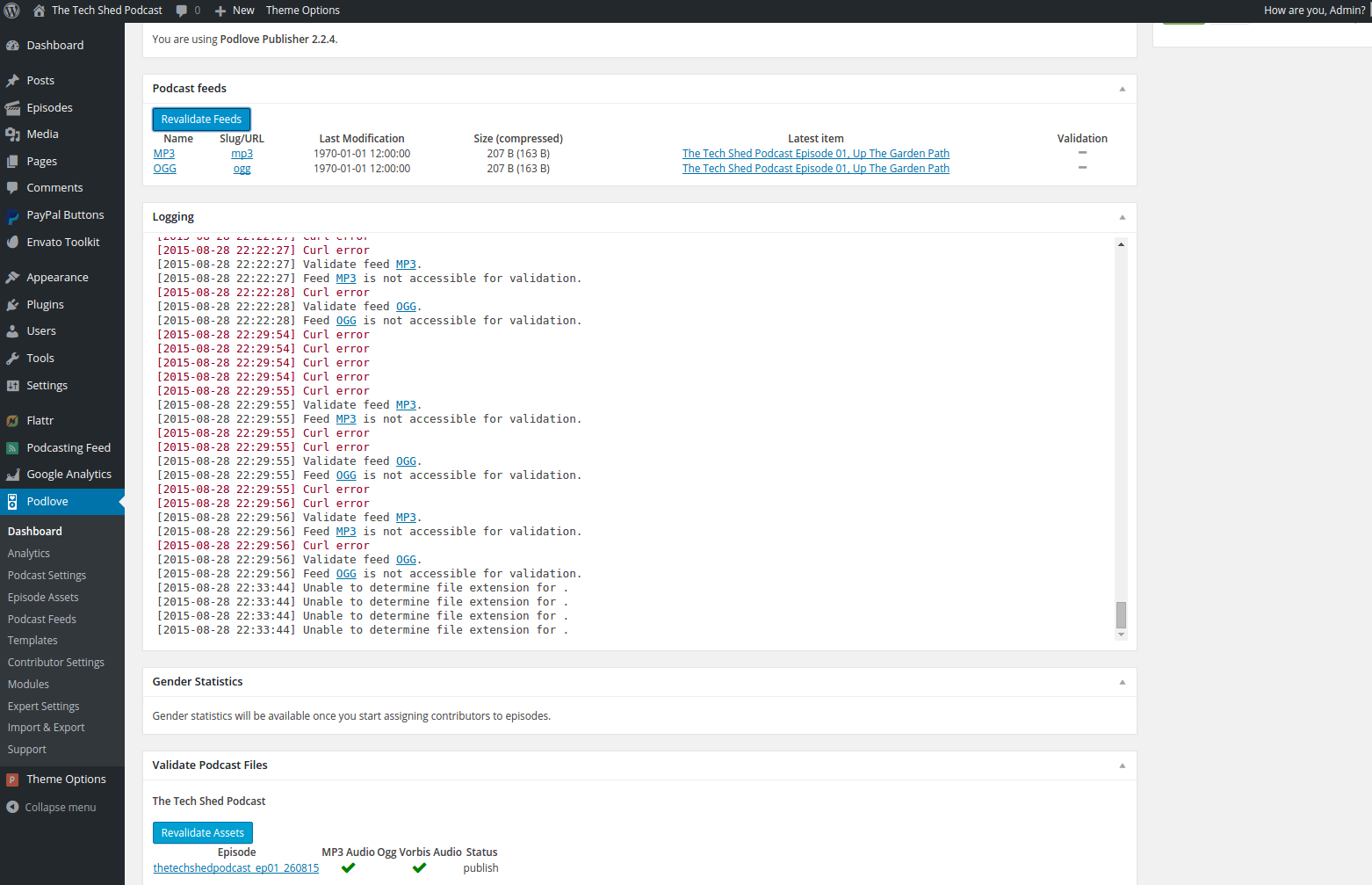This screenshot has height=885, width=1372.
Task: Collapse the Gender Statistics panel arrow
Action: (1122, 682)
